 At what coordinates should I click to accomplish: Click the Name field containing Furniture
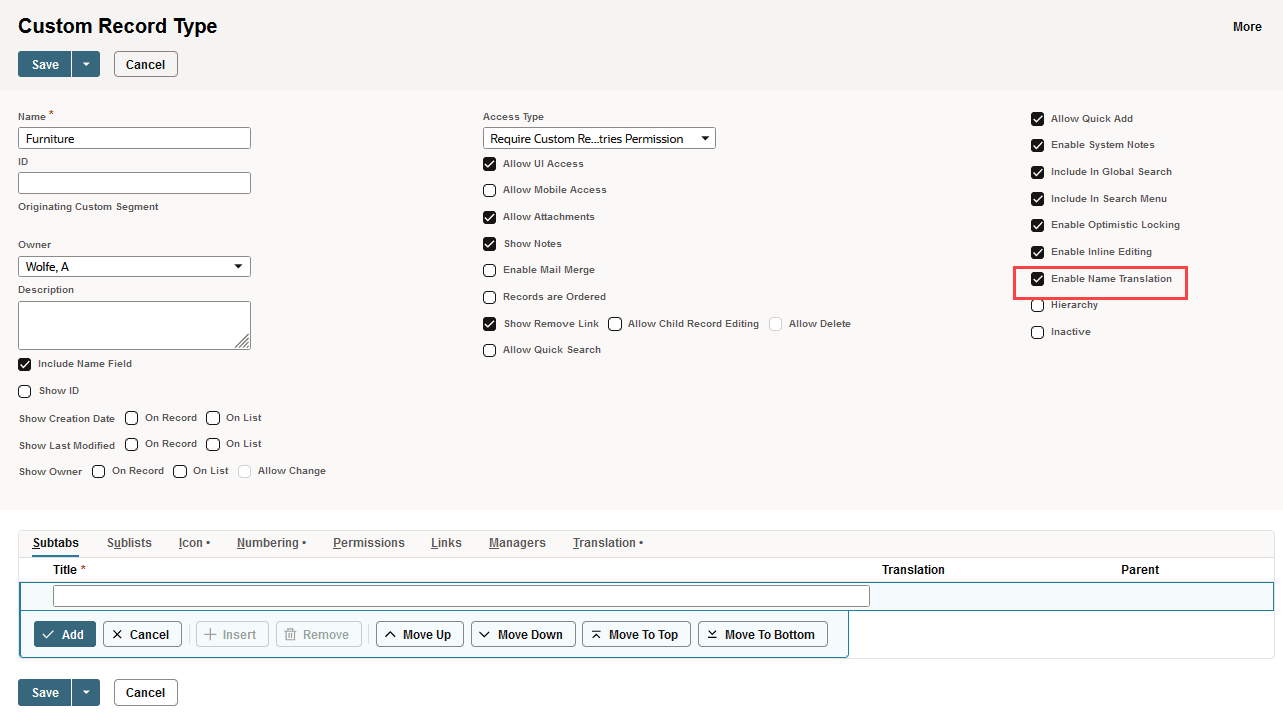coord(134,138)
